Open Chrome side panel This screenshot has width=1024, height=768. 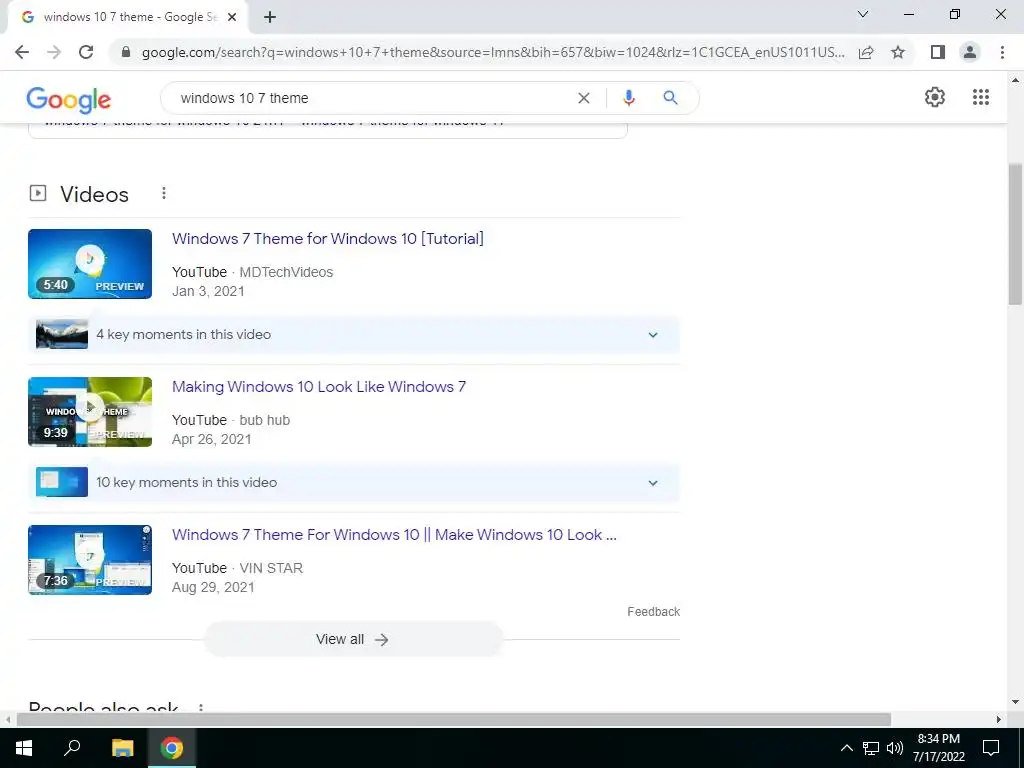938,52
